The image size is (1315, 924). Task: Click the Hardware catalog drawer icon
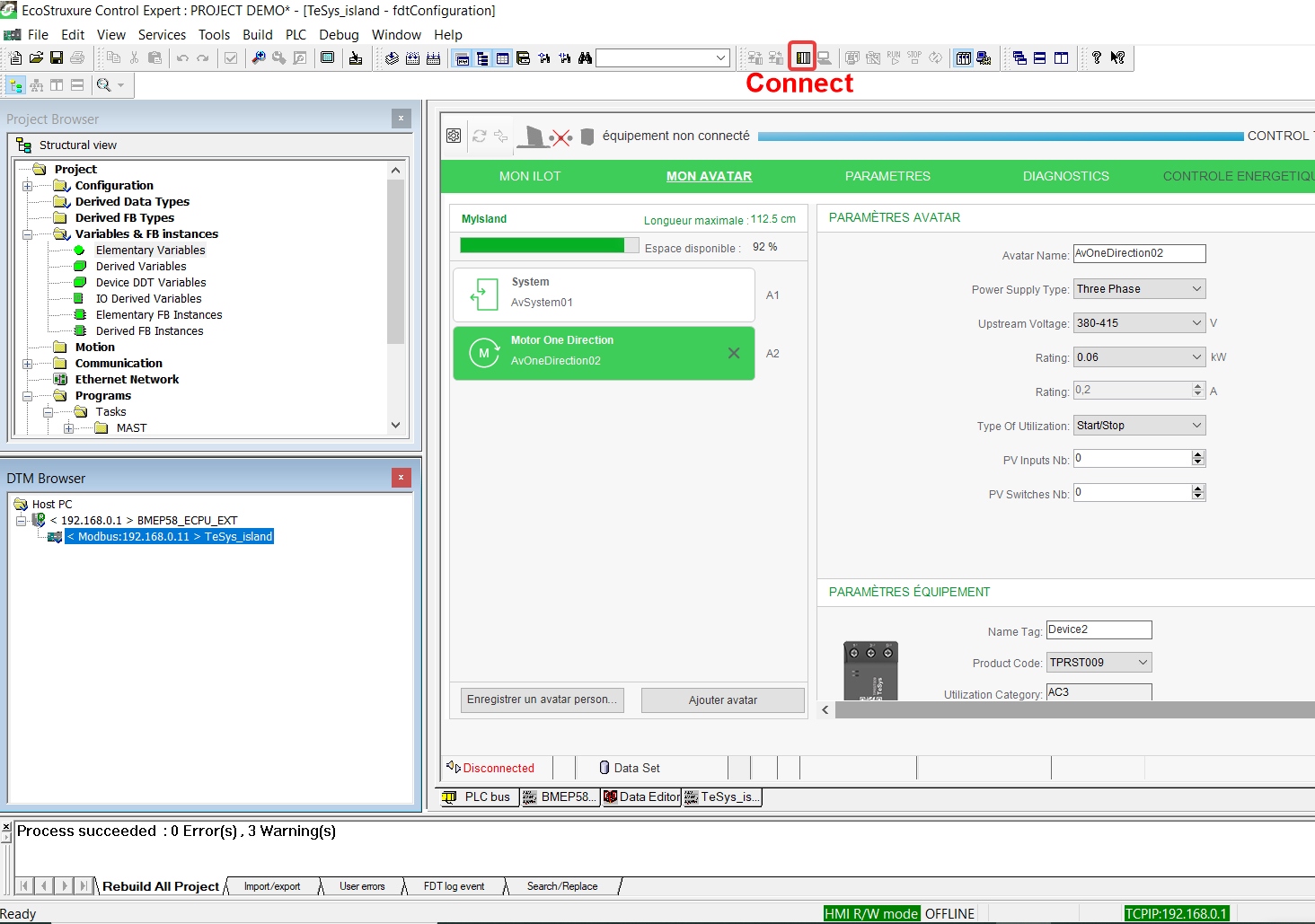(524, 57)
